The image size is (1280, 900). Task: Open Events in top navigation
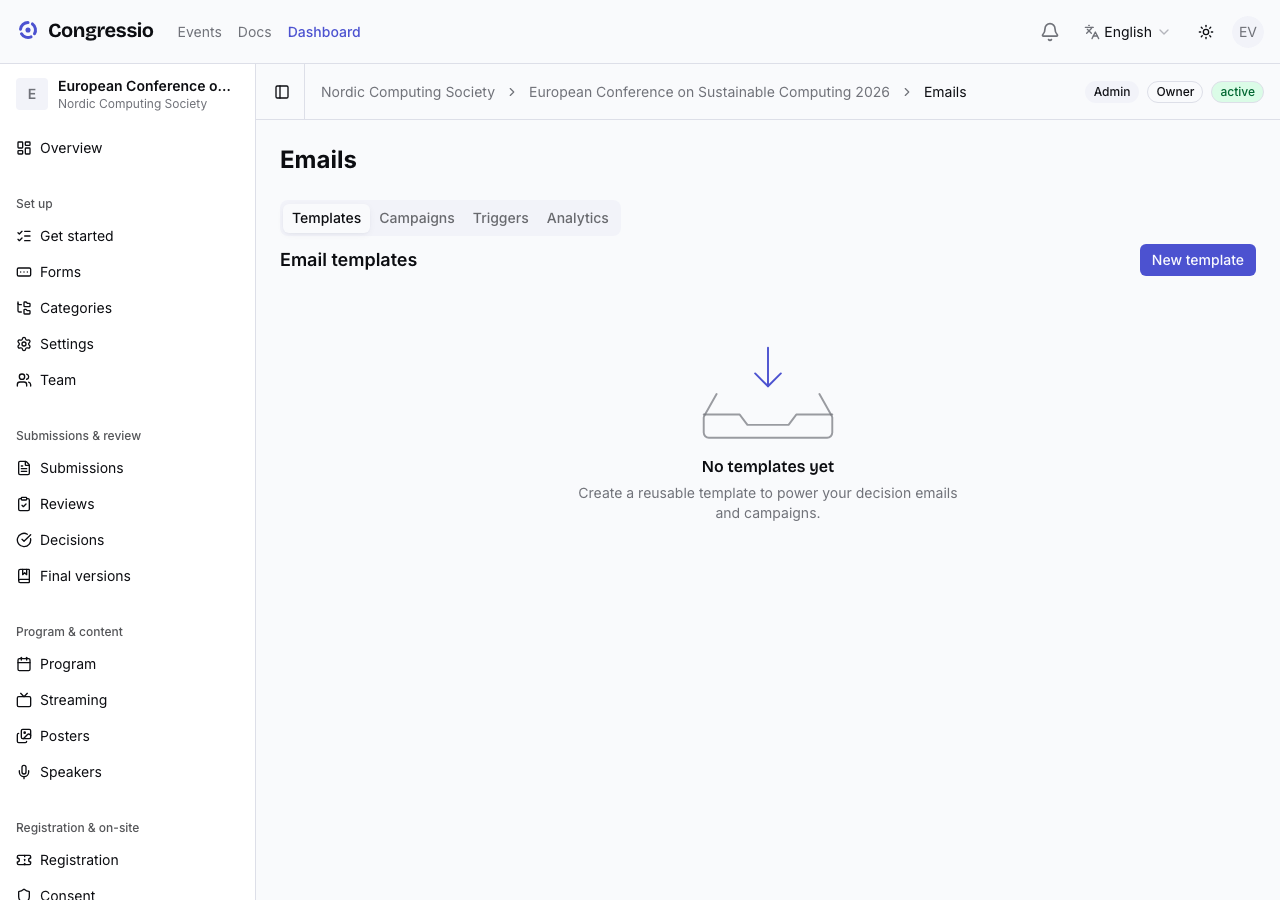[199, 32]
